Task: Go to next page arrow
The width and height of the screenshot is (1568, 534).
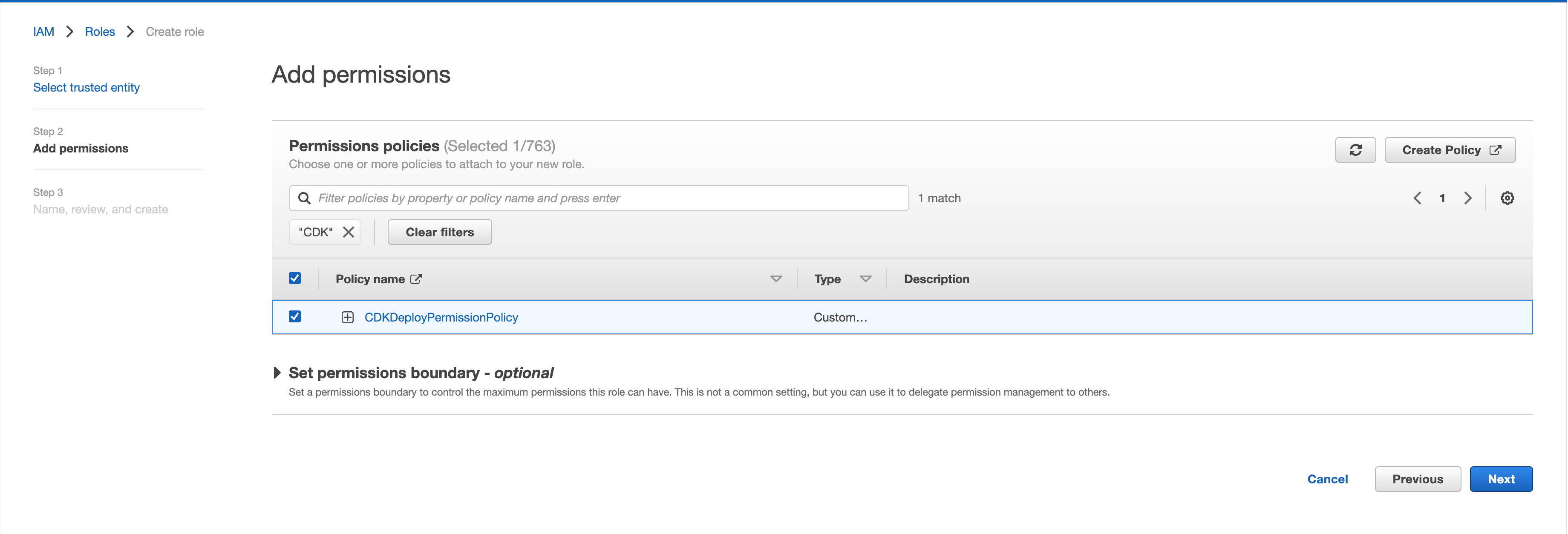Action: tap(1467, 198)
